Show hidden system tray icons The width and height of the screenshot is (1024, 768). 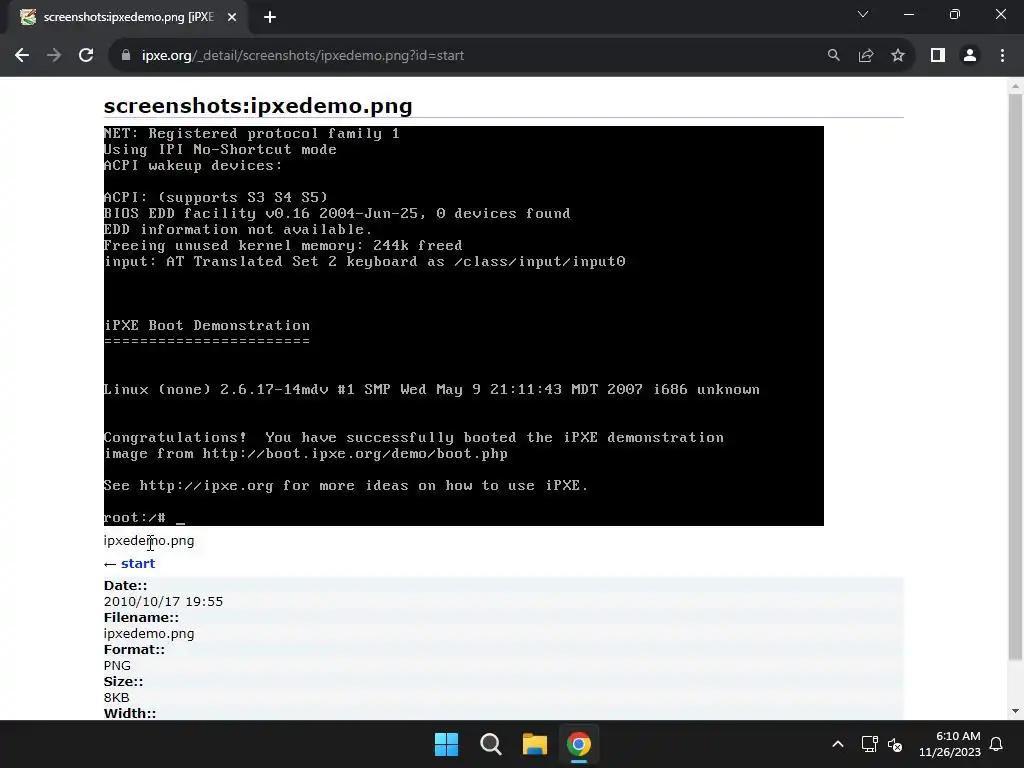pyautogui.click(x=838, y=744)
